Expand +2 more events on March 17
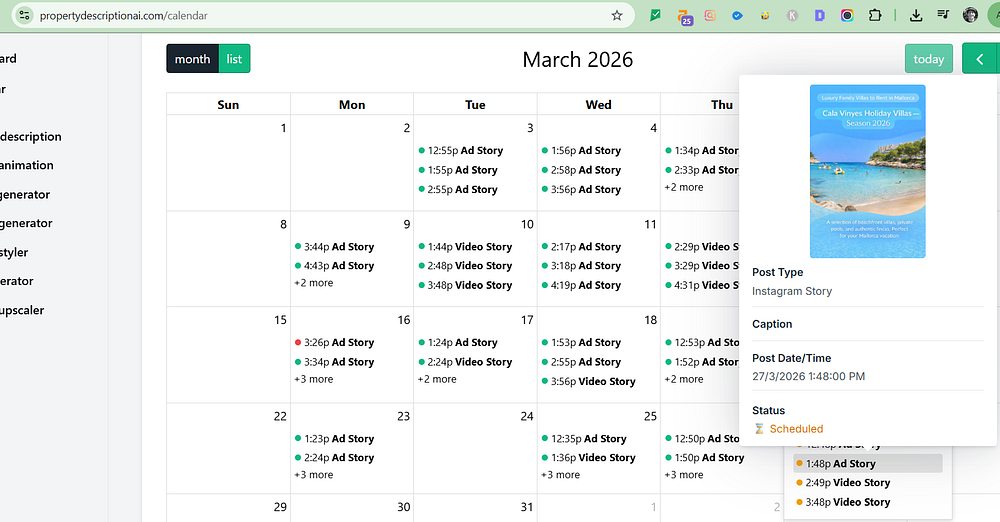This screenshot has width=1000, height=522. [x=437, y=379]
